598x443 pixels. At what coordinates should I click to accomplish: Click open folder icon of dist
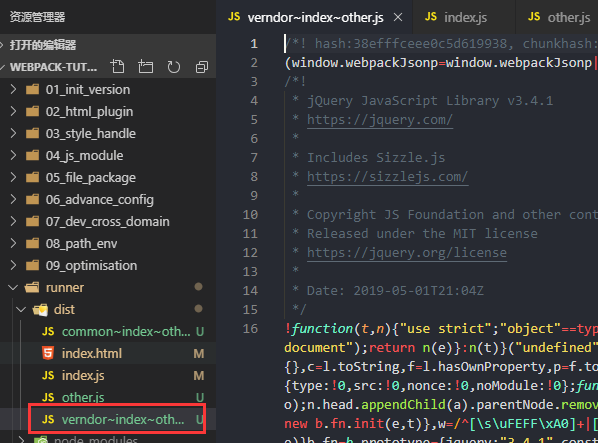click(x=40, y=310)
